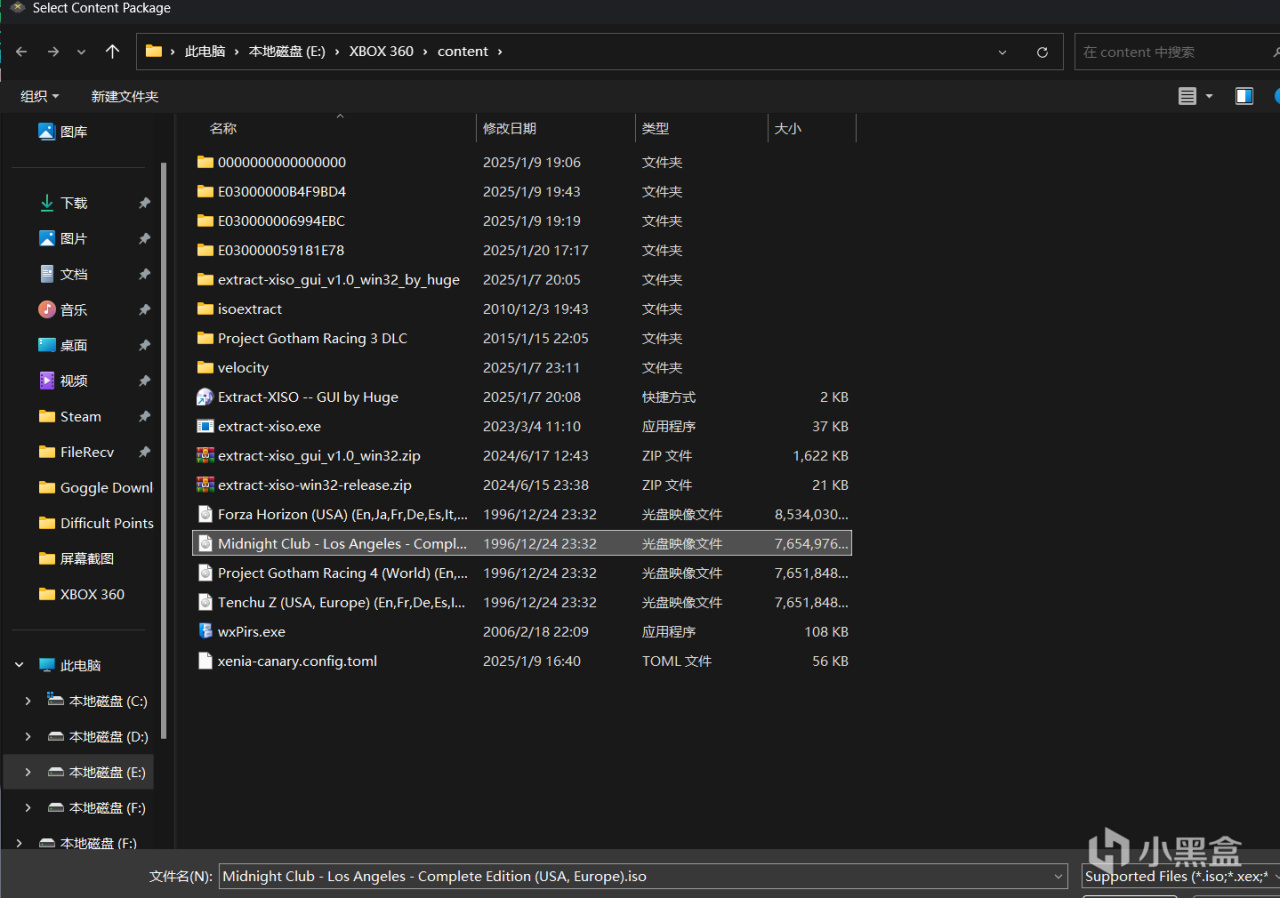Select 本地磁盘 (D:) drive in tree
Image resolution: width=1280 pixels, height=898 pixels.
tap(97, 737)
